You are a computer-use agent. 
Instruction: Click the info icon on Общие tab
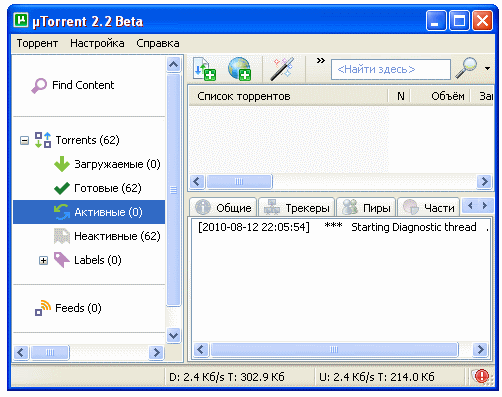click(203, 207)
